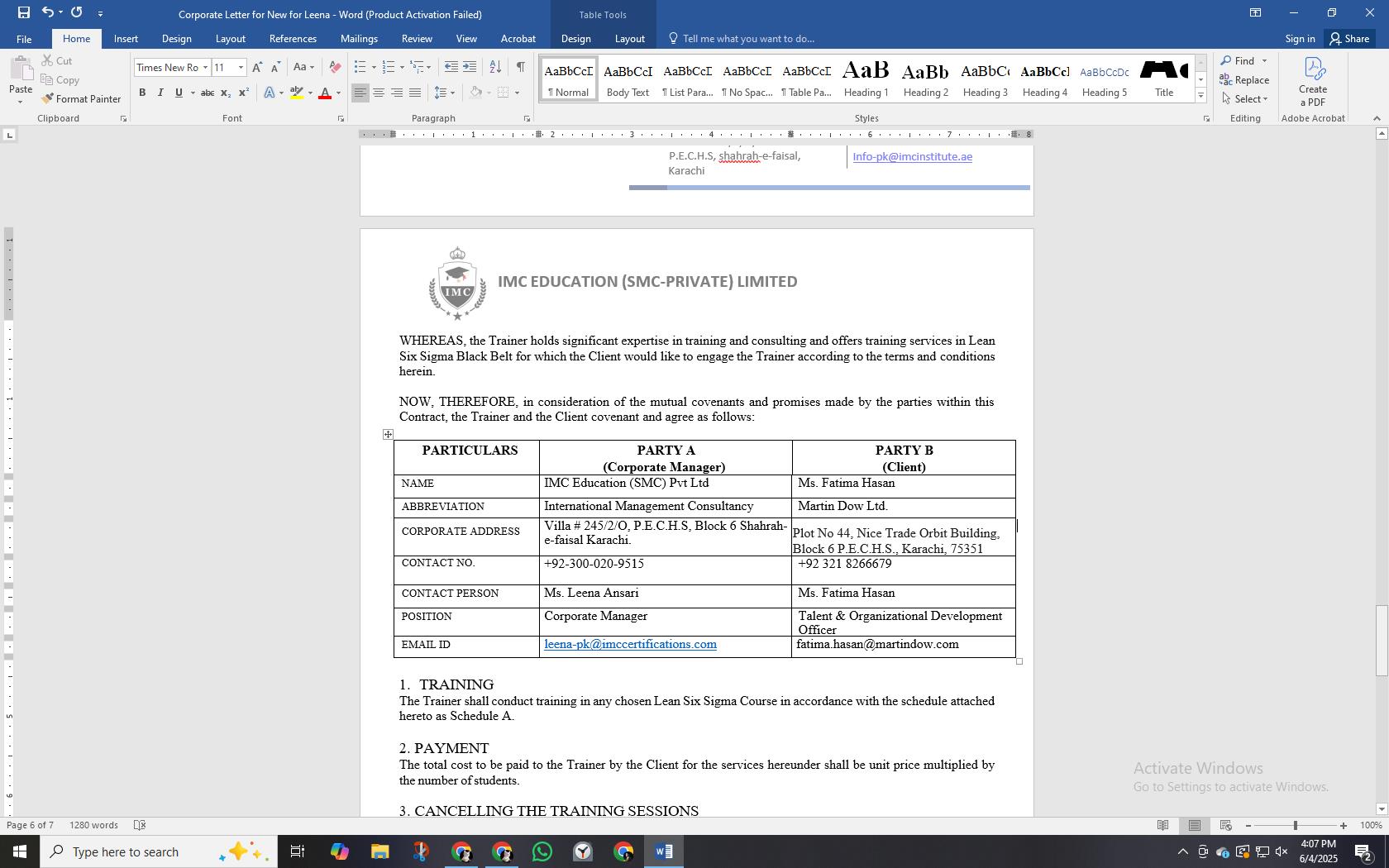1389x868 pixels.
Task: Open Task View on taskbar
Action: pyautogui.click(x=298, y=851)
